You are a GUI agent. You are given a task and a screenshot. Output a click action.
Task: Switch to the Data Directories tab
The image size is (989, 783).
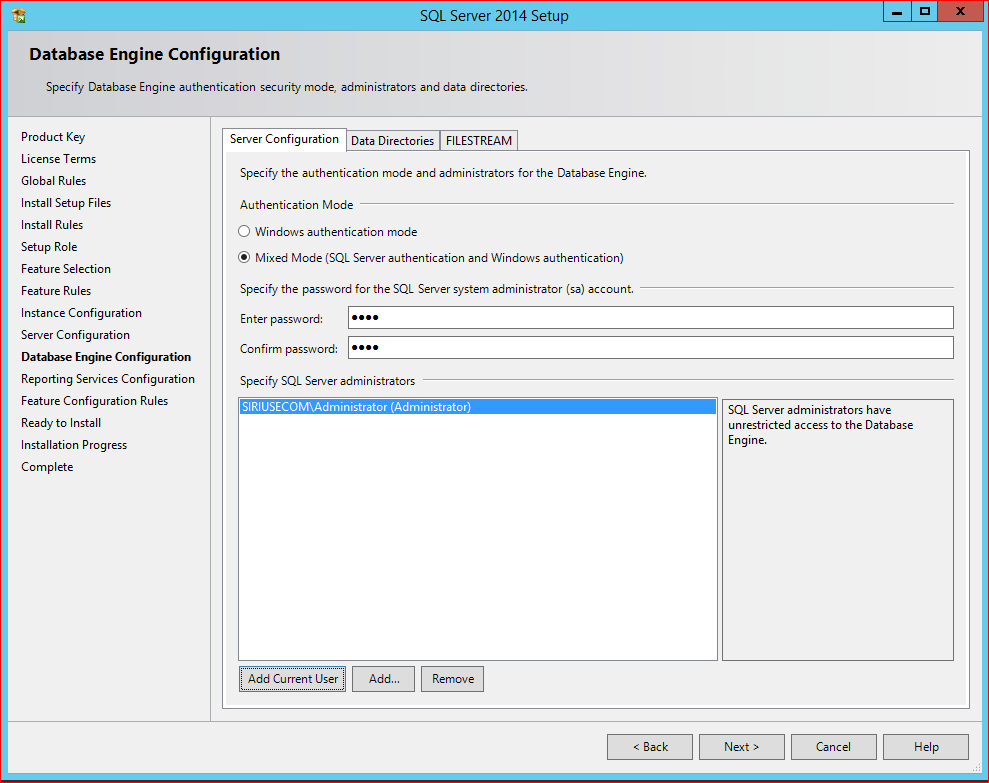tap(392, 141)
